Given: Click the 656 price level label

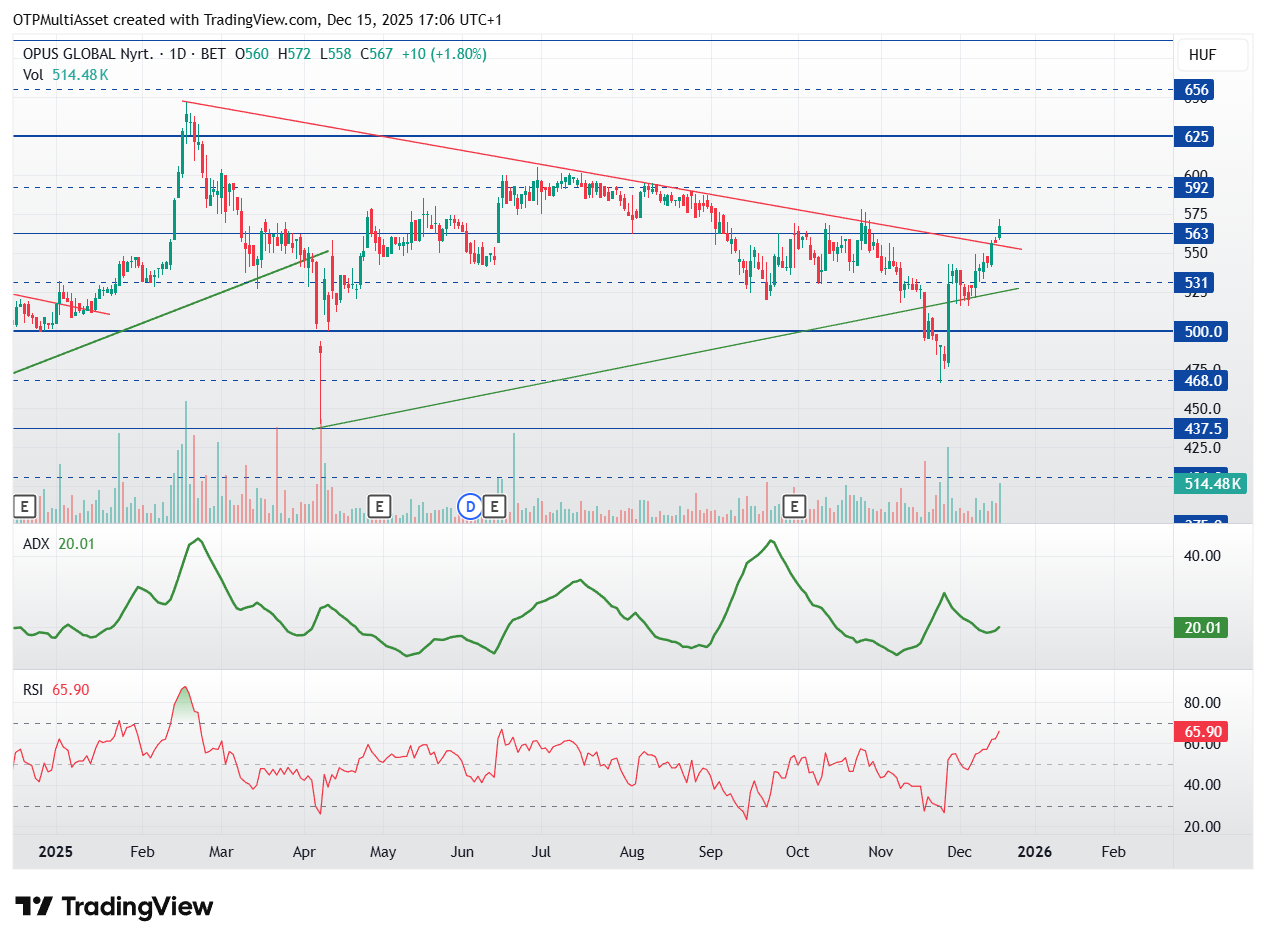Looking at the screenshot, I should [x=1197, y=90].
